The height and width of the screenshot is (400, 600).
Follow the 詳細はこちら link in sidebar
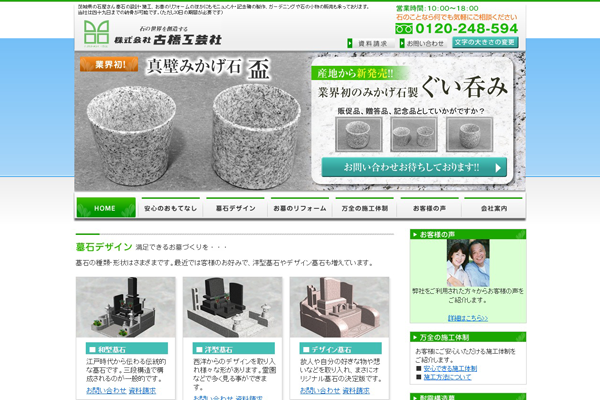pyautogui.click(x=439, y=318)
